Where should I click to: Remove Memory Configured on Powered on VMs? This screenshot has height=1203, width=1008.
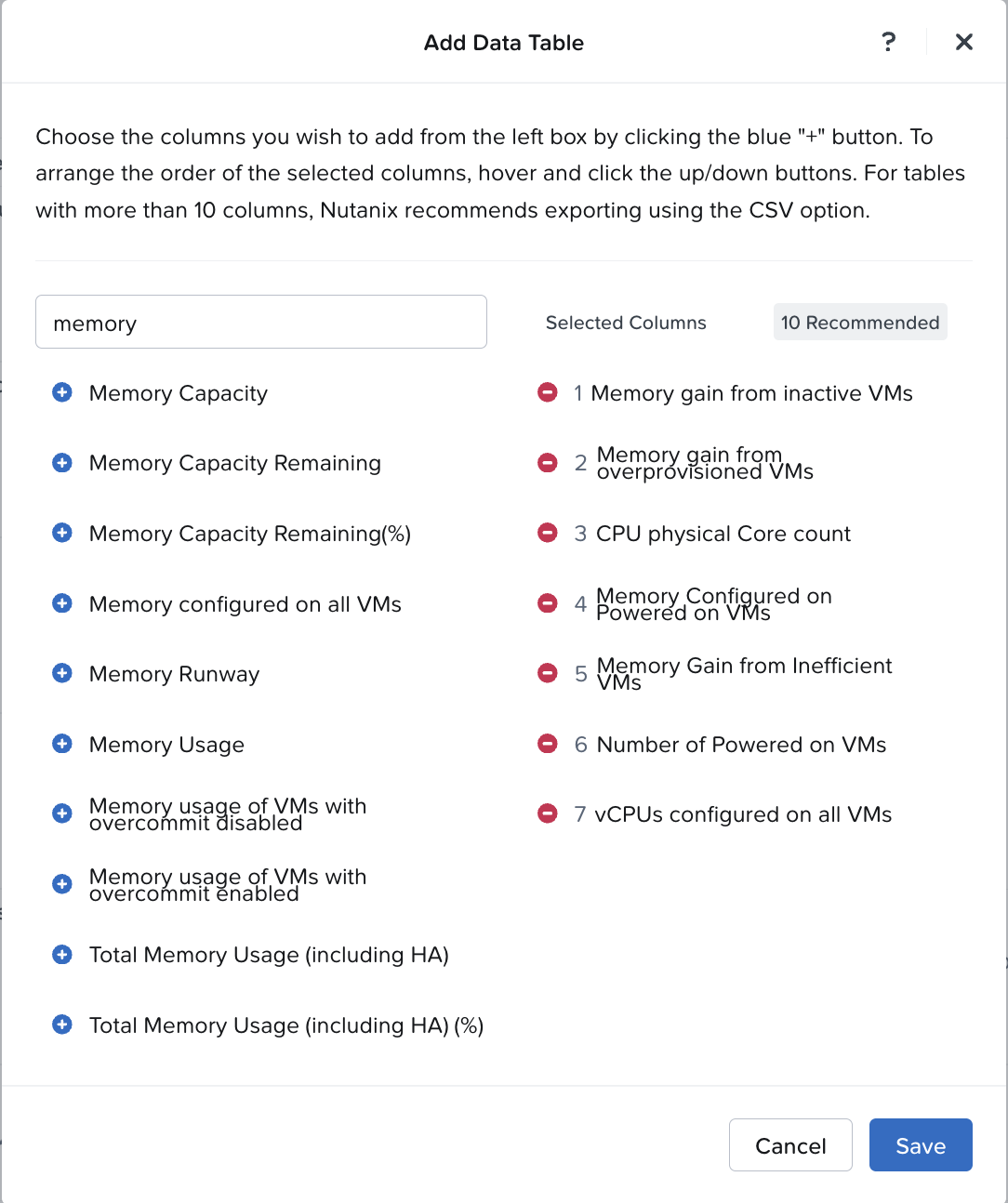point(548,603)
